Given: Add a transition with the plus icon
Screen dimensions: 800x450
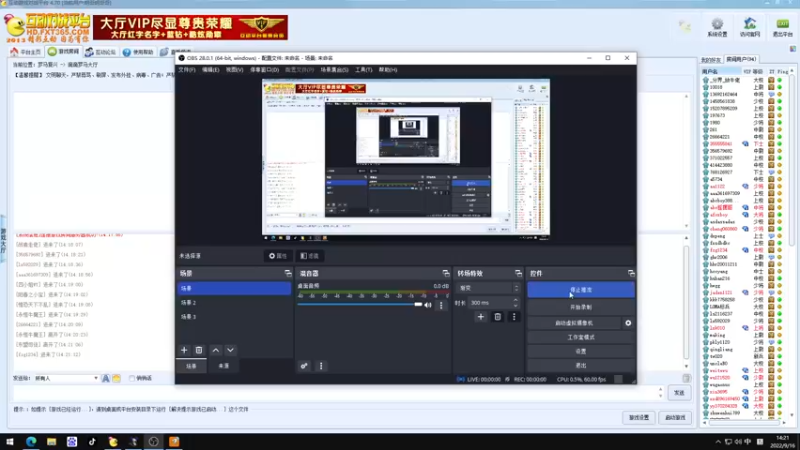Looking at the screenshot, I should point(481,317).
